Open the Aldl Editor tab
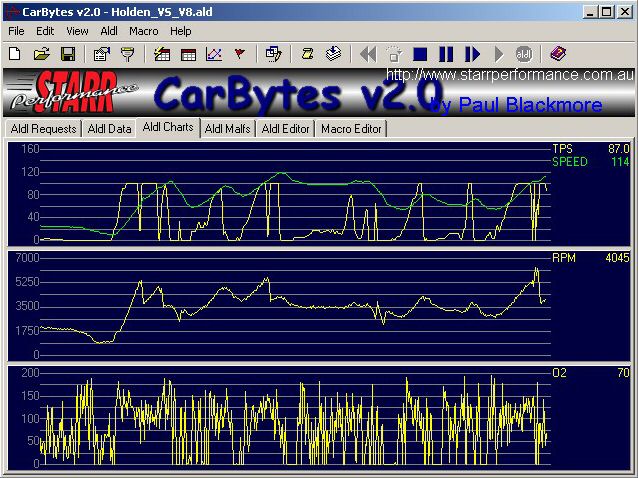The image size is (638, 478). tap(286, 129)
